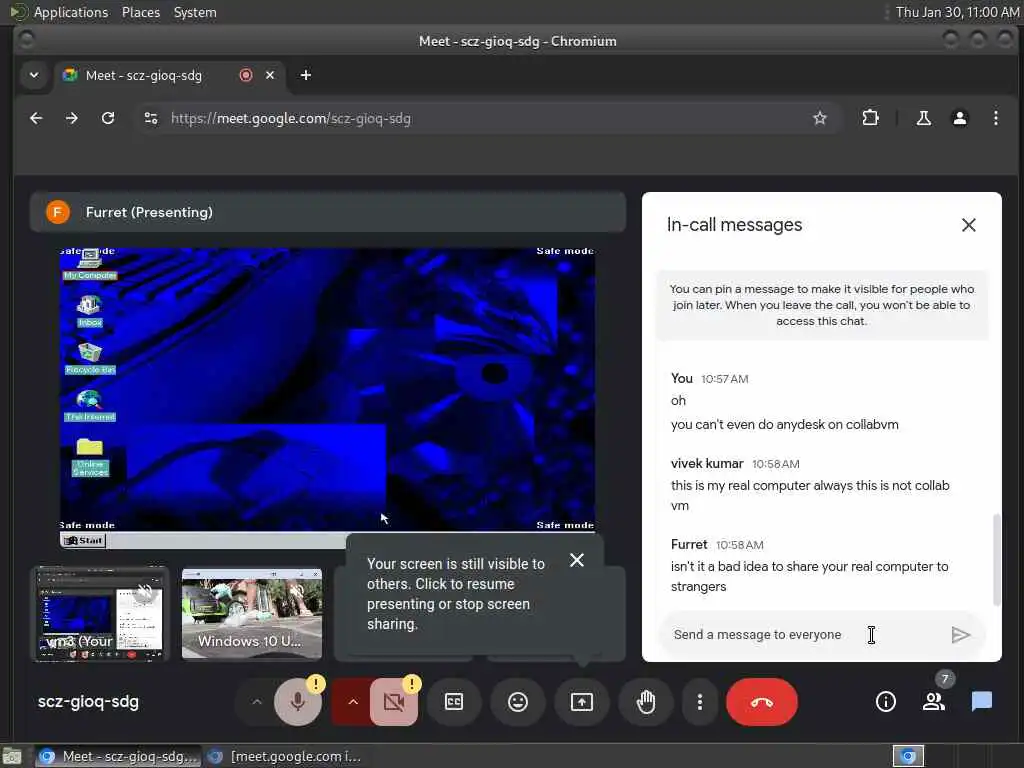Toggle the microphone button

click(298, 702)
